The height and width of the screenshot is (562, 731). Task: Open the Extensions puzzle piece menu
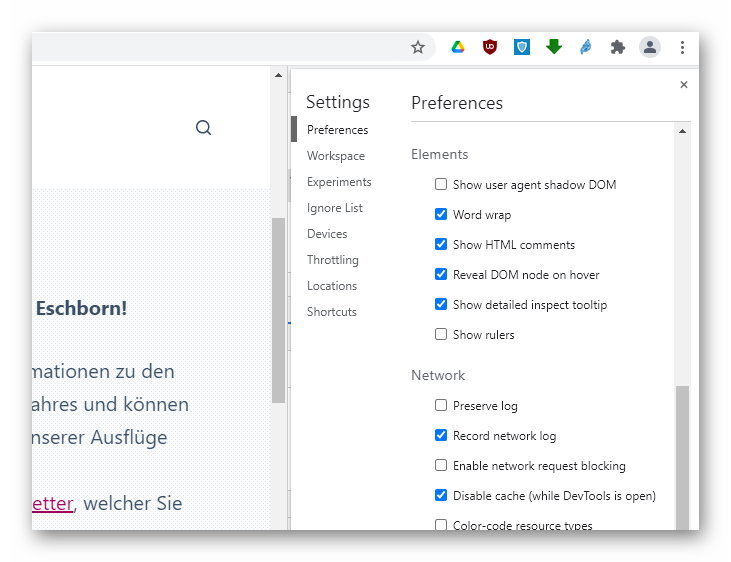[618, 47]
